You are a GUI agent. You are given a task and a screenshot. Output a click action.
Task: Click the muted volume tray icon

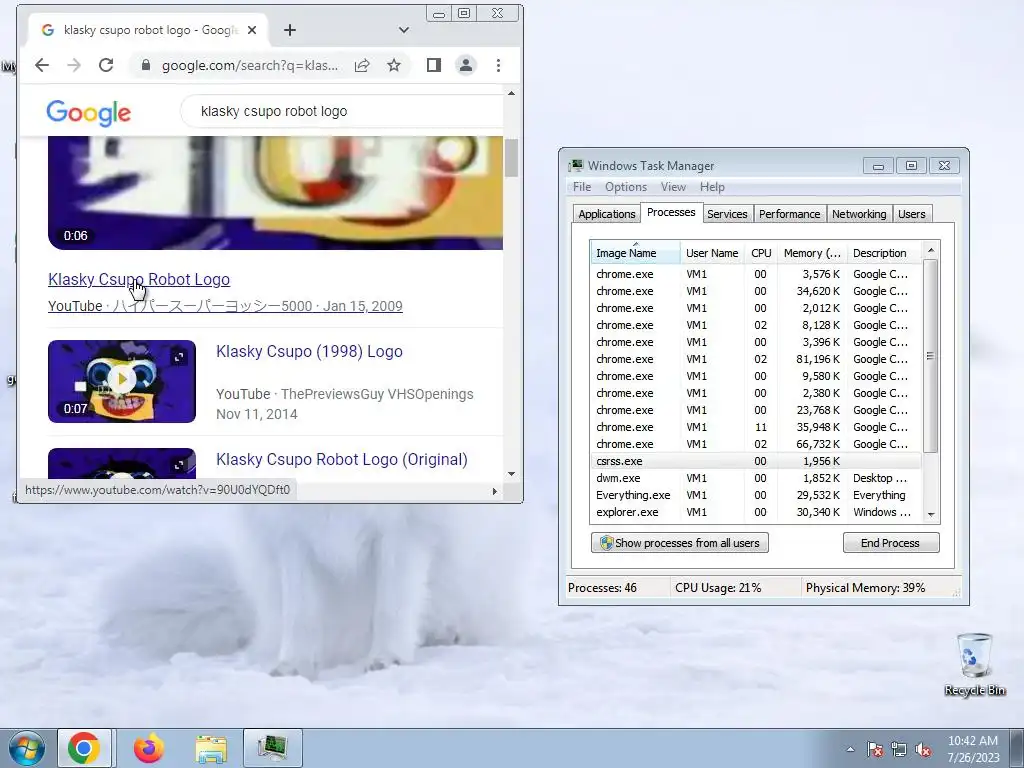pyautogui.click(x=923, y=749)
